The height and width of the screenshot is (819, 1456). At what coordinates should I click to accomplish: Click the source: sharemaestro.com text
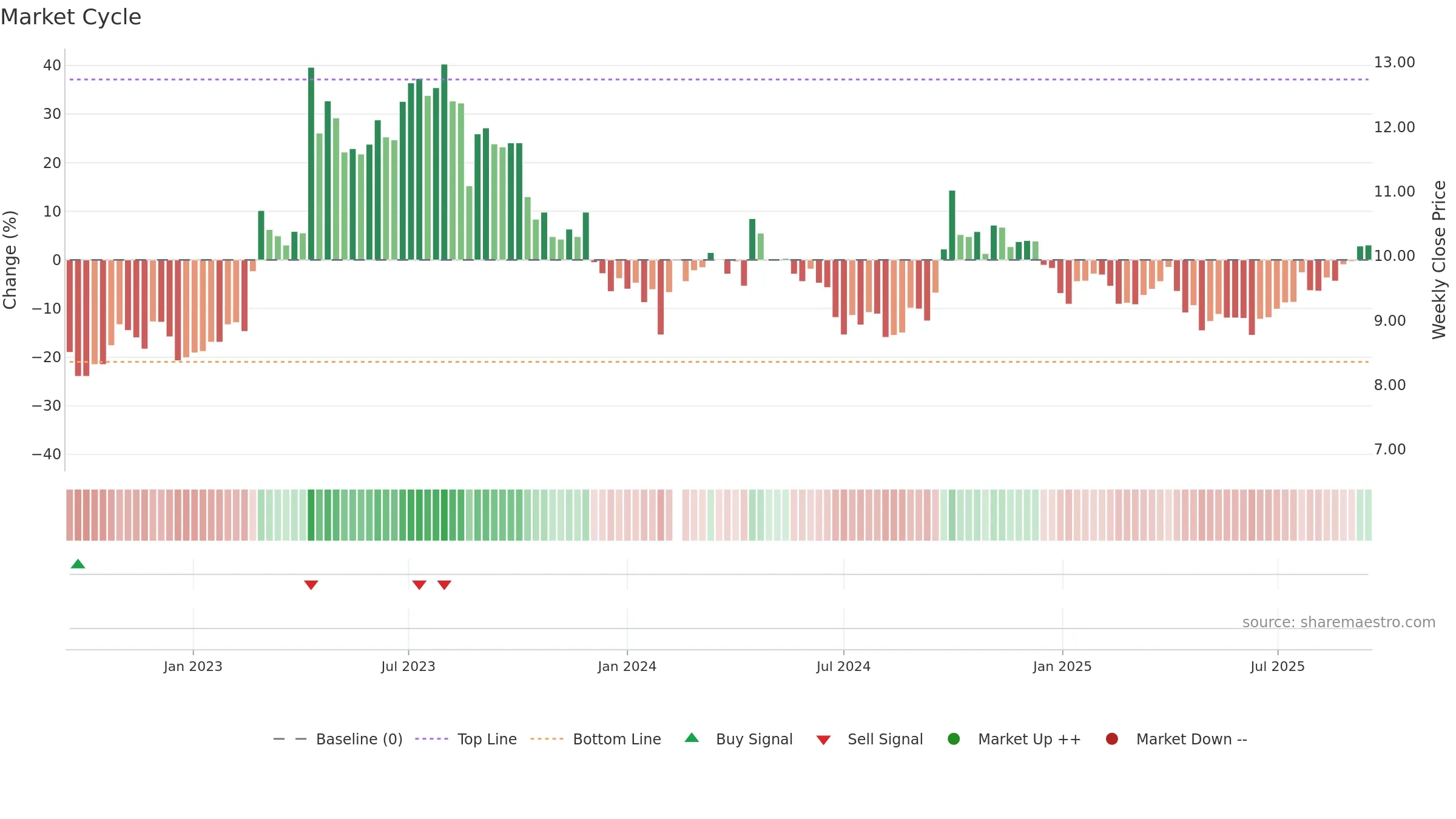(x=1339, y=622)
